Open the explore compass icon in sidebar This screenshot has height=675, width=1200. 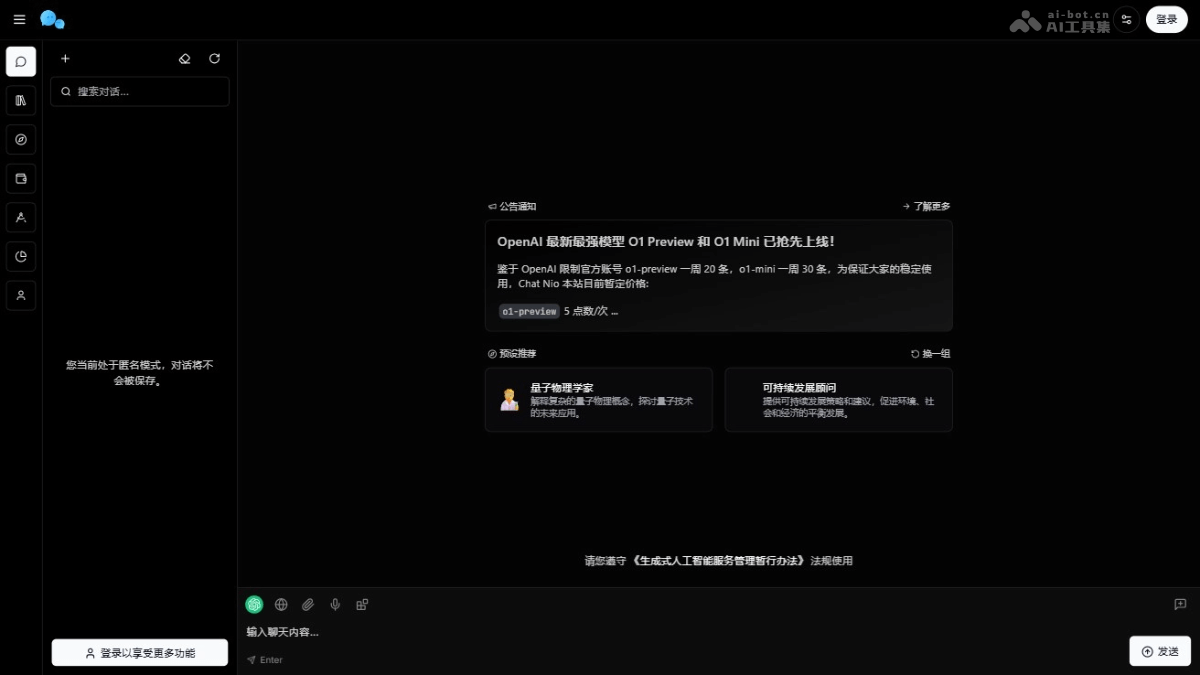click(21, 139)
